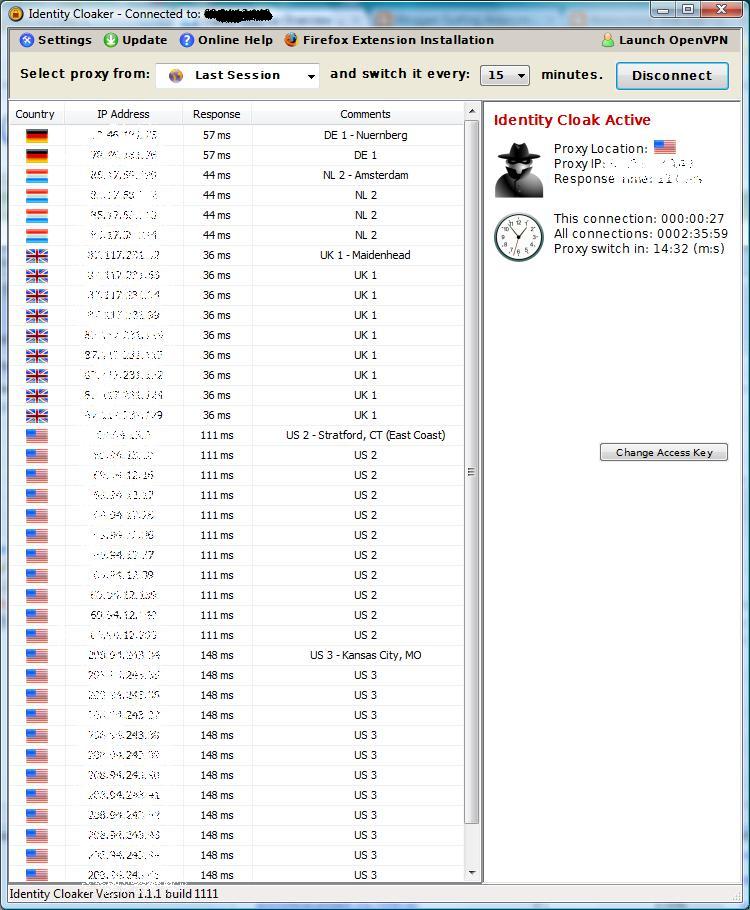Click the globe icon in the proxy selector
Screen dimensions: 750x910
point(175,75)
